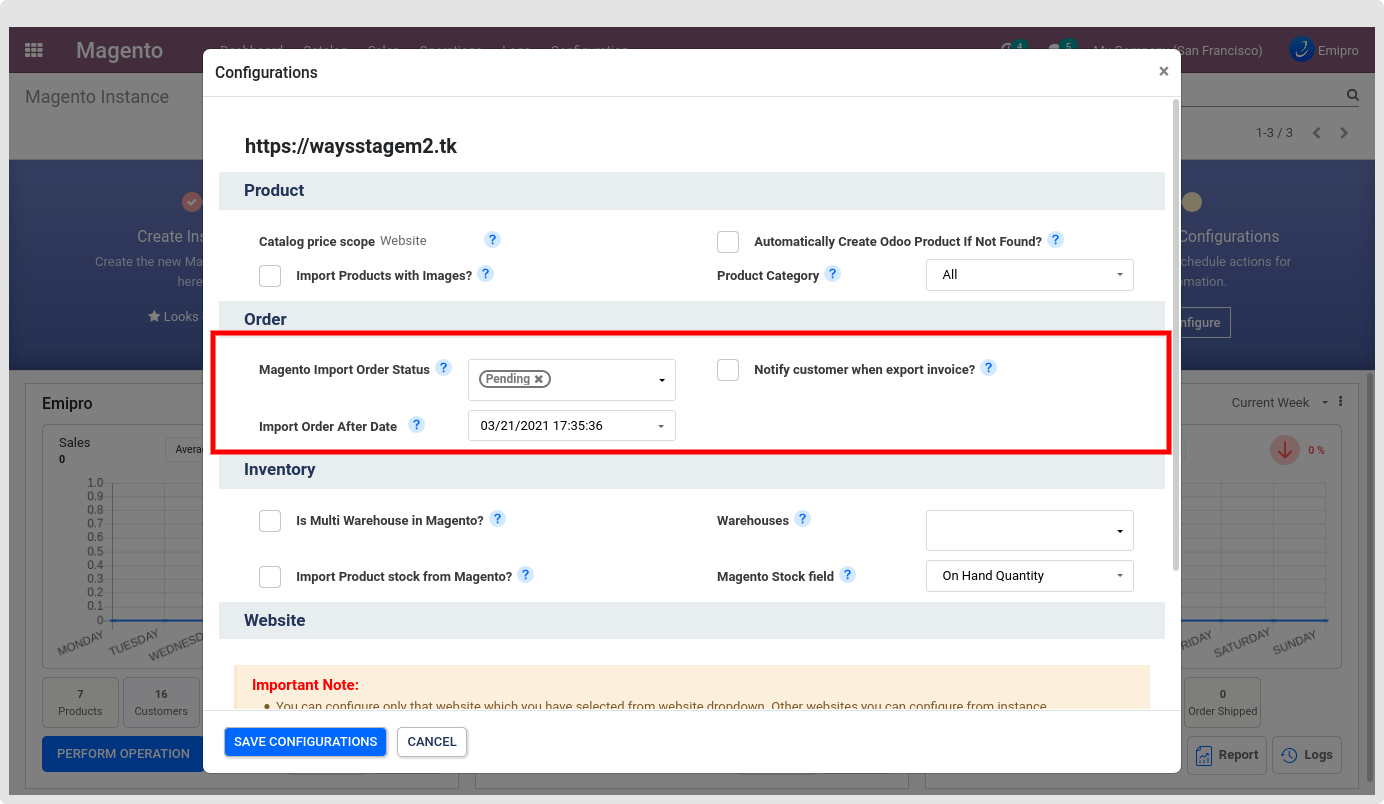This screenshot has height=804, width=1384.
Task: Click the Important Note heading
Action: click(305, 685)
